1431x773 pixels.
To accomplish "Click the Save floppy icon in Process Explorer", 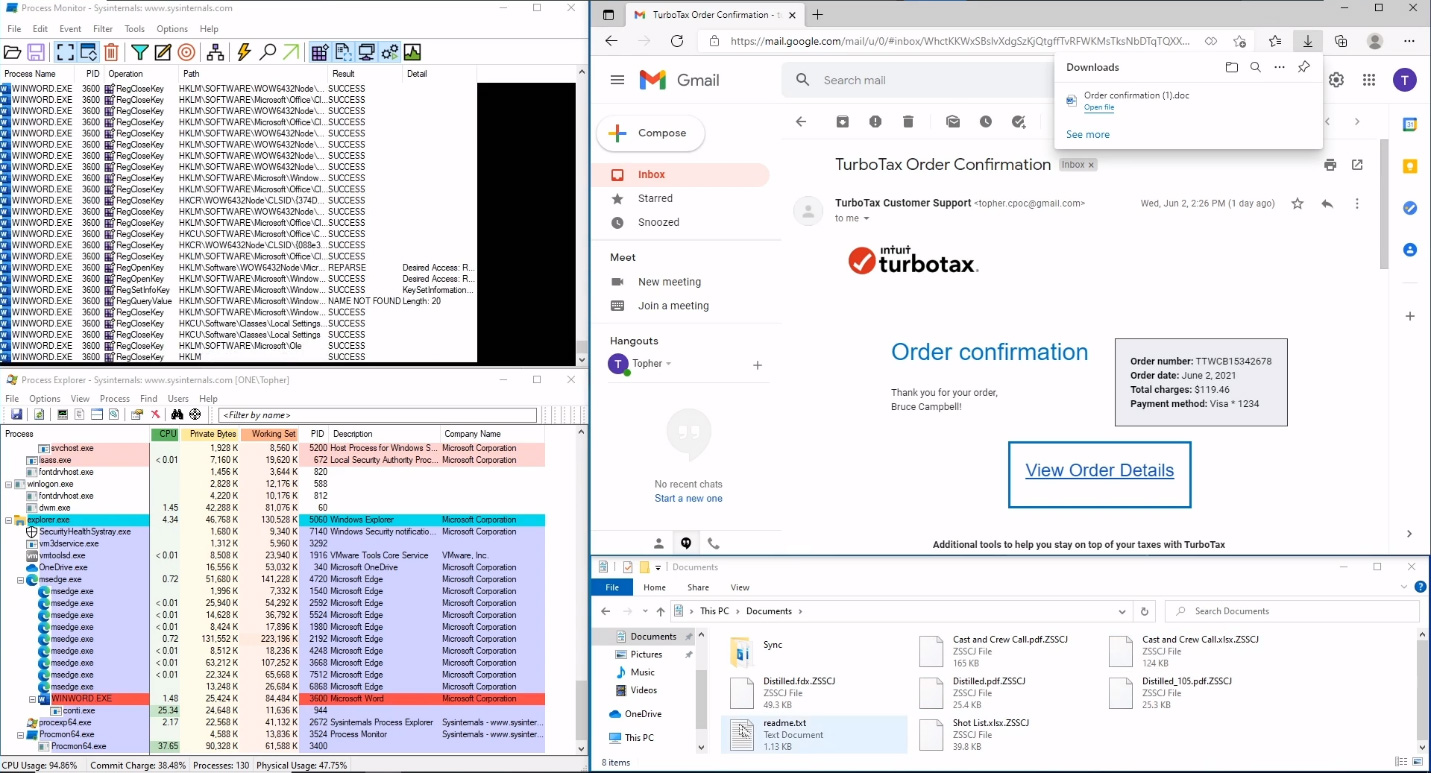I will [x=17, y=414].
